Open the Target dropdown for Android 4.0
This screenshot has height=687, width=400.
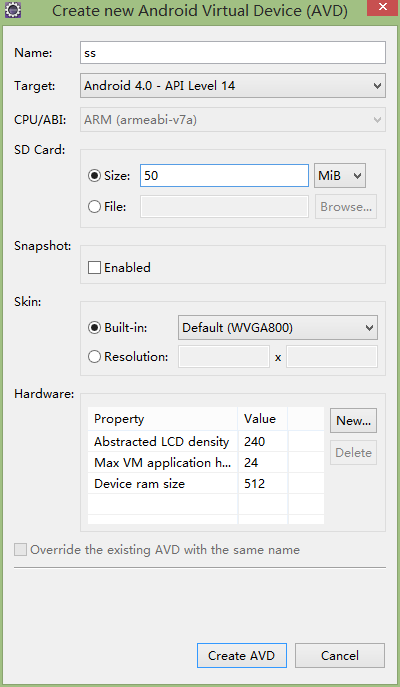[233, 85]
